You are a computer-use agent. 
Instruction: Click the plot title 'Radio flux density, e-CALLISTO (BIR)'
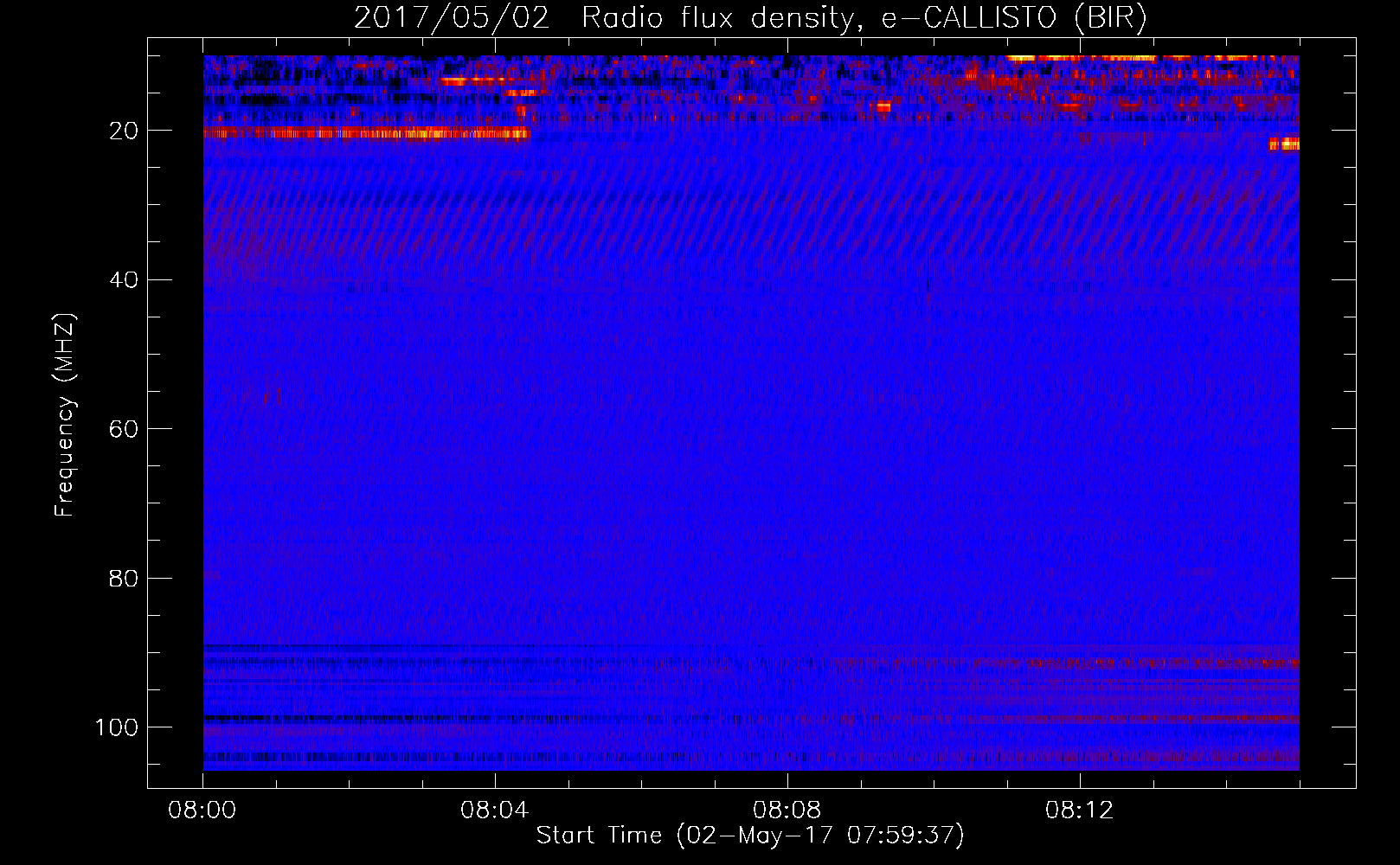[x=864, y=18]
